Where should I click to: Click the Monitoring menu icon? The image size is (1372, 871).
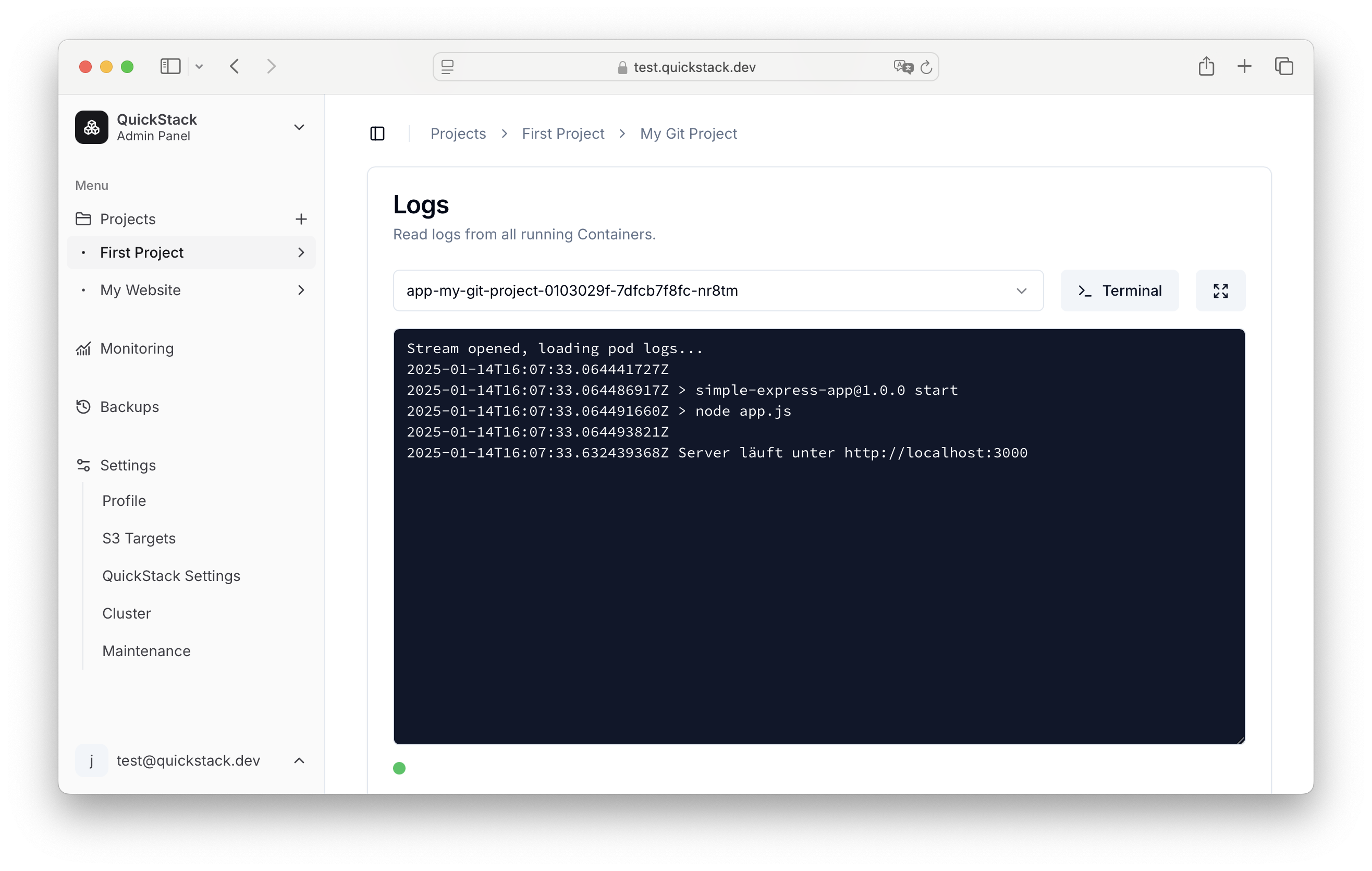84,349
